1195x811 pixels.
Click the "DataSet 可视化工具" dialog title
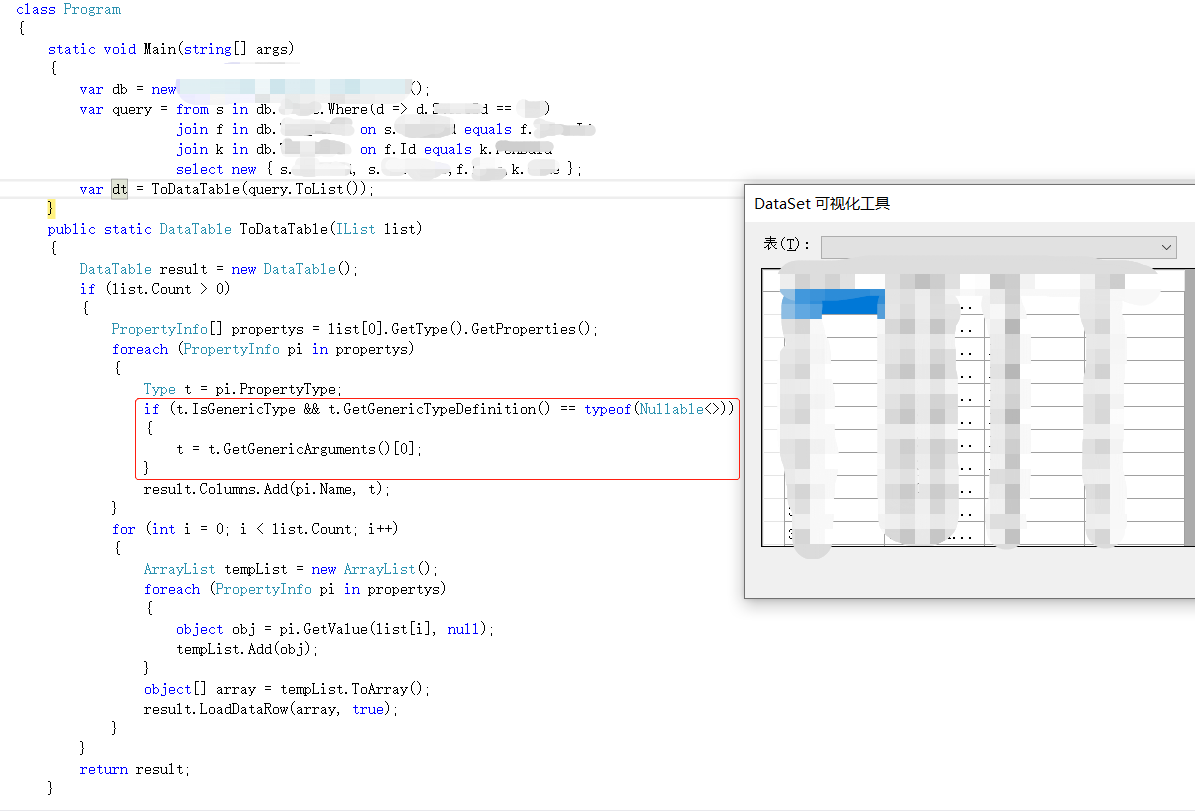click(x=822, y=204)
